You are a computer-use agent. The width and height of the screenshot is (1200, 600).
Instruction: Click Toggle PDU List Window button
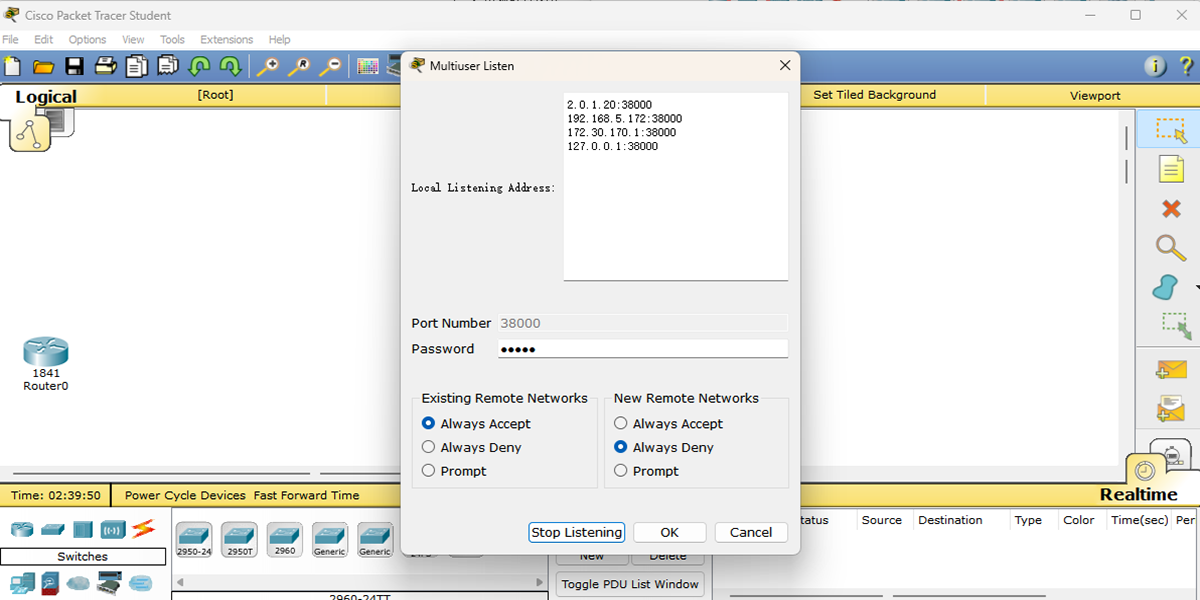click(630, 584)
